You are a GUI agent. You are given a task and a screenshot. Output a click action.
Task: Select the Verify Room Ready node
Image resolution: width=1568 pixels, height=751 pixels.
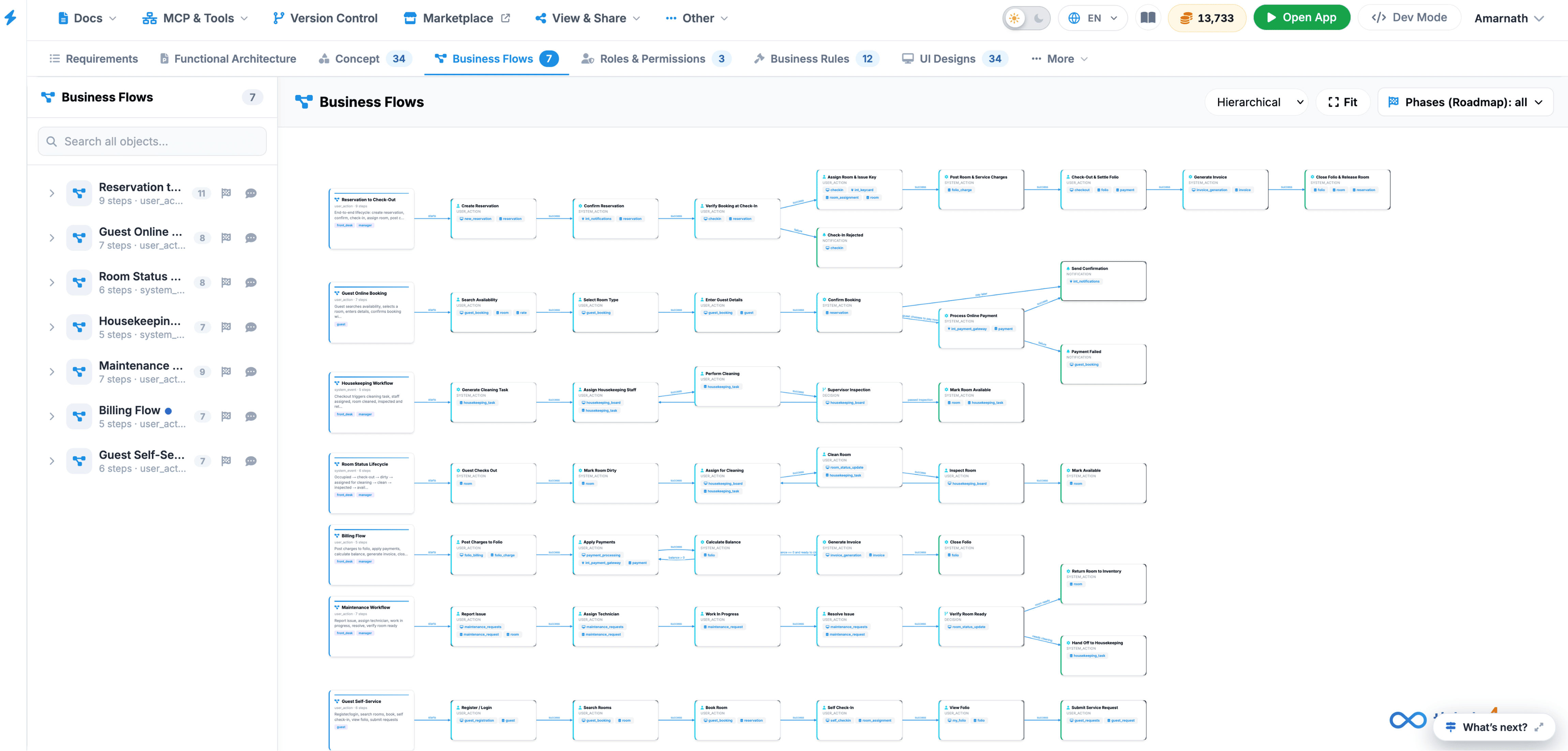click(981, 626)
